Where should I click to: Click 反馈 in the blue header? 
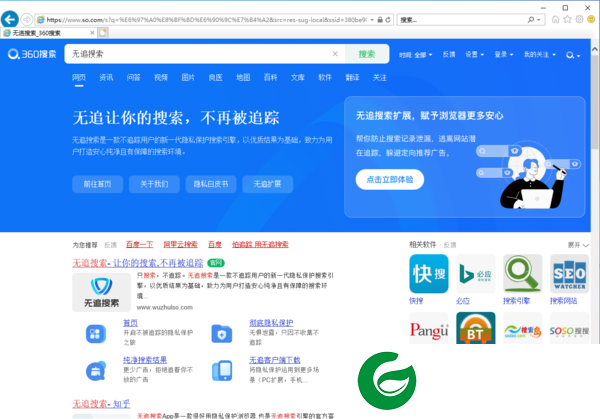tap(449, 55)
